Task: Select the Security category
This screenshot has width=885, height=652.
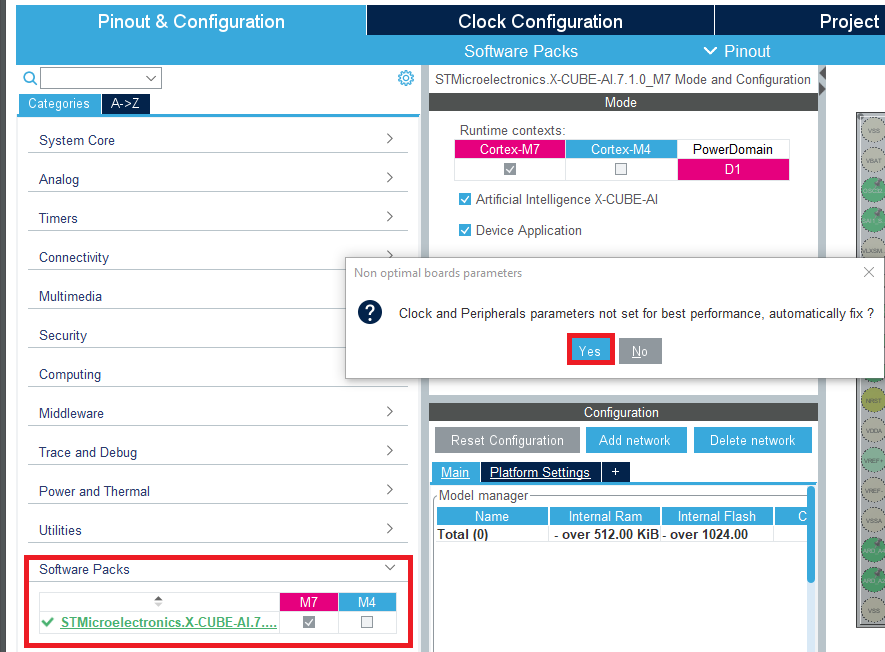Action: (x=63, y=335)
